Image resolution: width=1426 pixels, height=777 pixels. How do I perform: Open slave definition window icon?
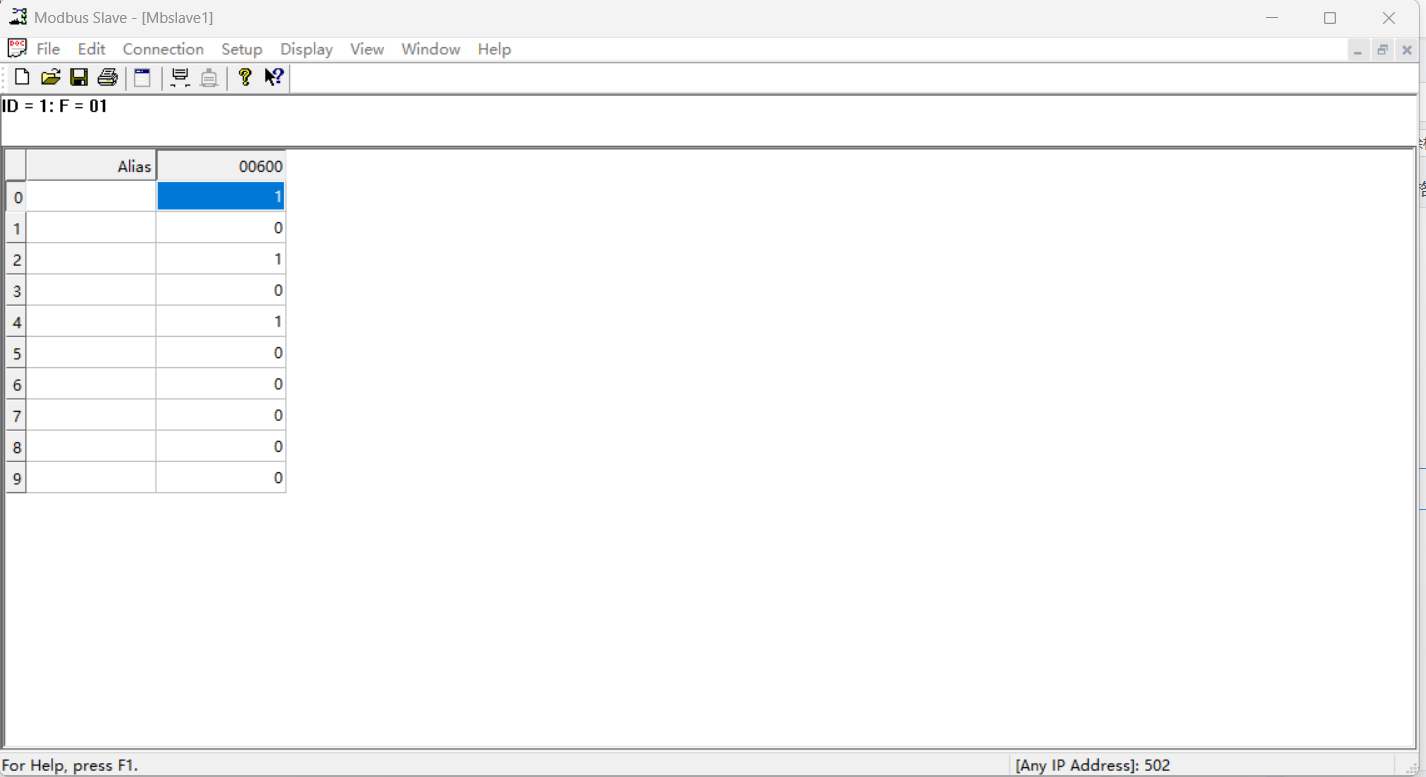[x=142, y=77]
